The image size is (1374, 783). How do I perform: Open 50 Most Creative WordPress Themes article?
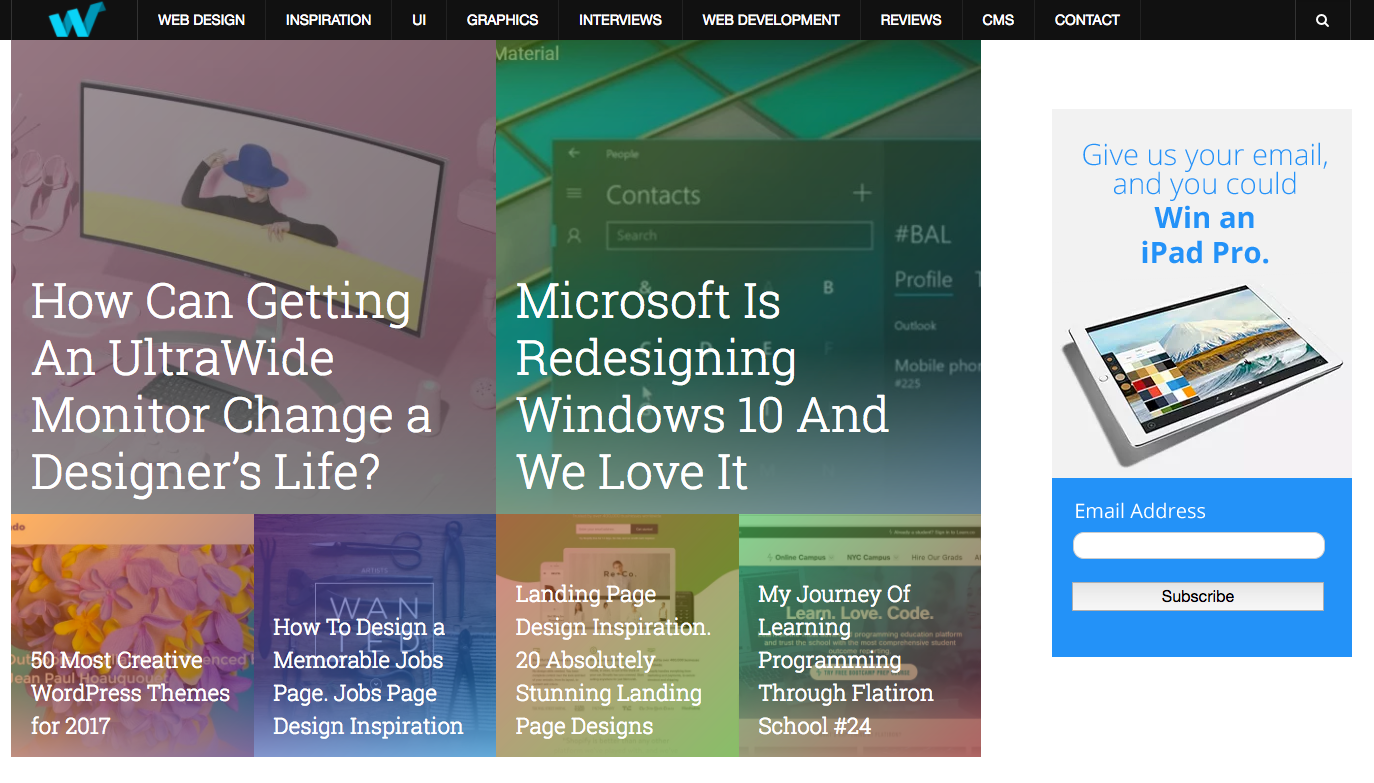point(130,693)
